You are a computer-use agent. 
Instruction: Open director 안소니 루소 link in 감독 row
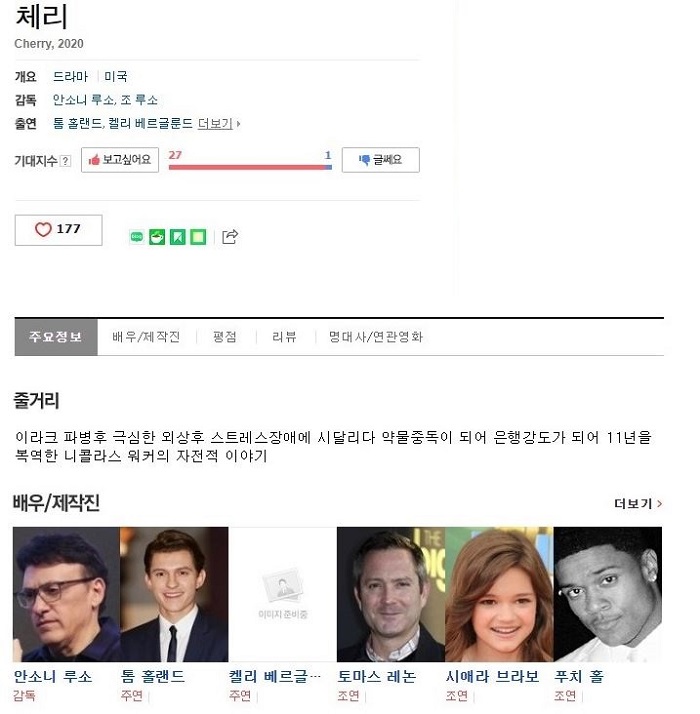pyautogui.click(x=83, y=100)
